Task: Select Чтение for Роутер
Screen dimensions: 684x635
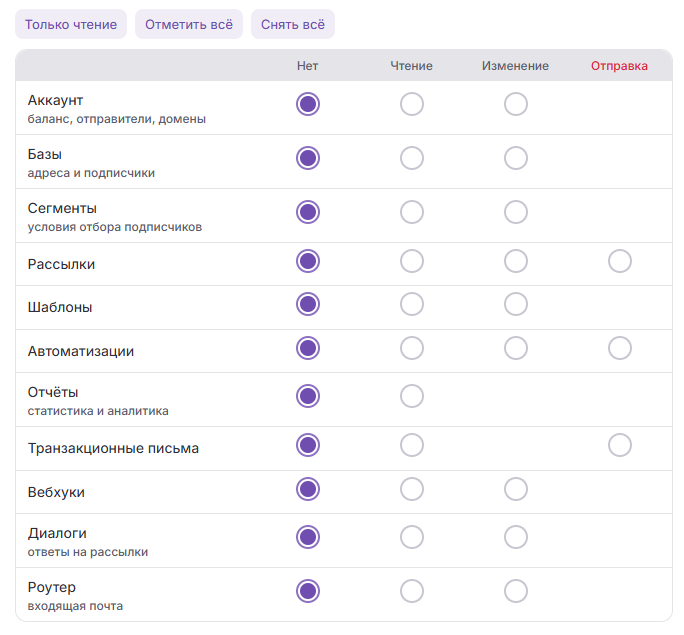Action: click(412, 591)
